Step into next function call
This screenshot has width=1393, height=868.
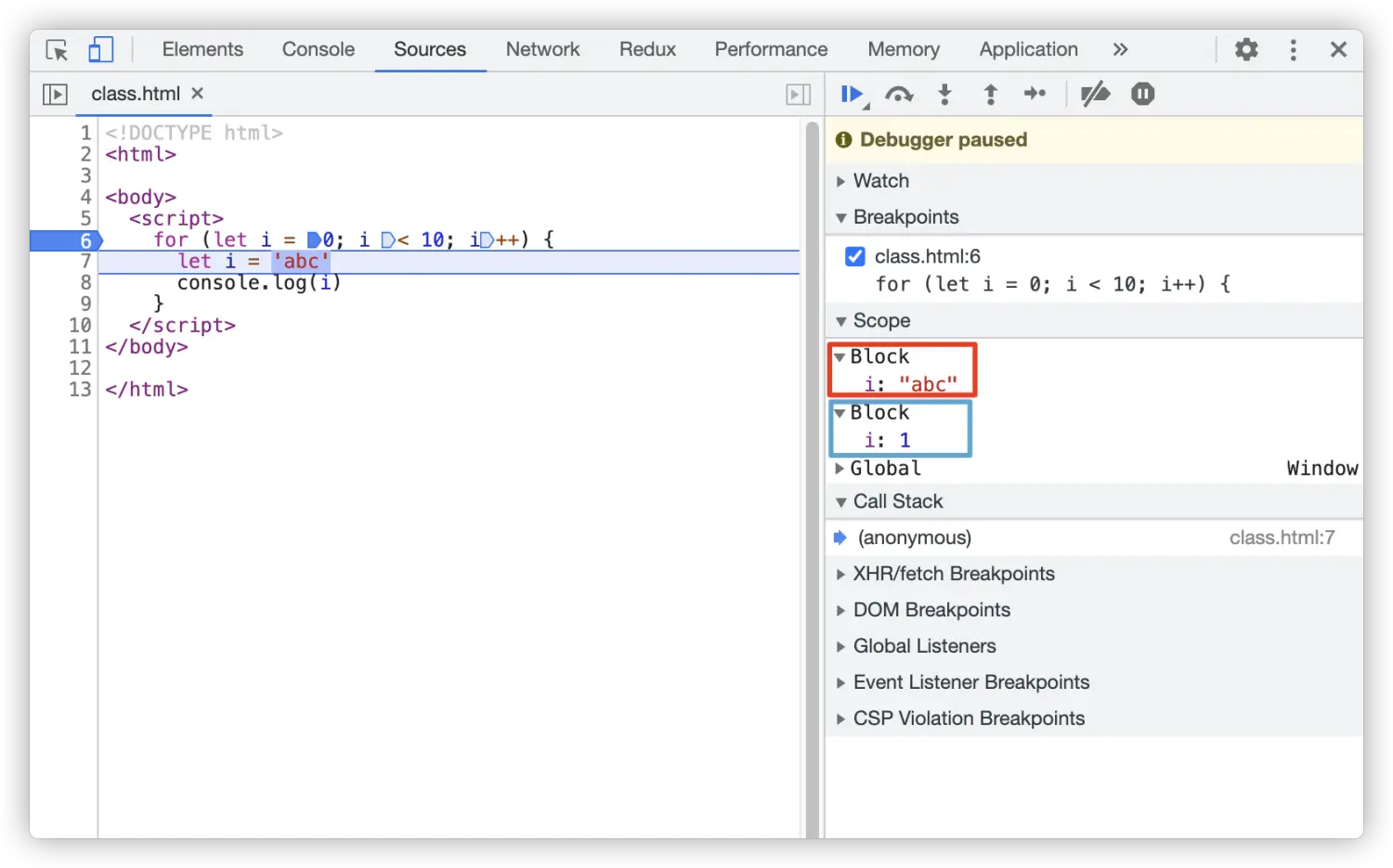[944, 94]
